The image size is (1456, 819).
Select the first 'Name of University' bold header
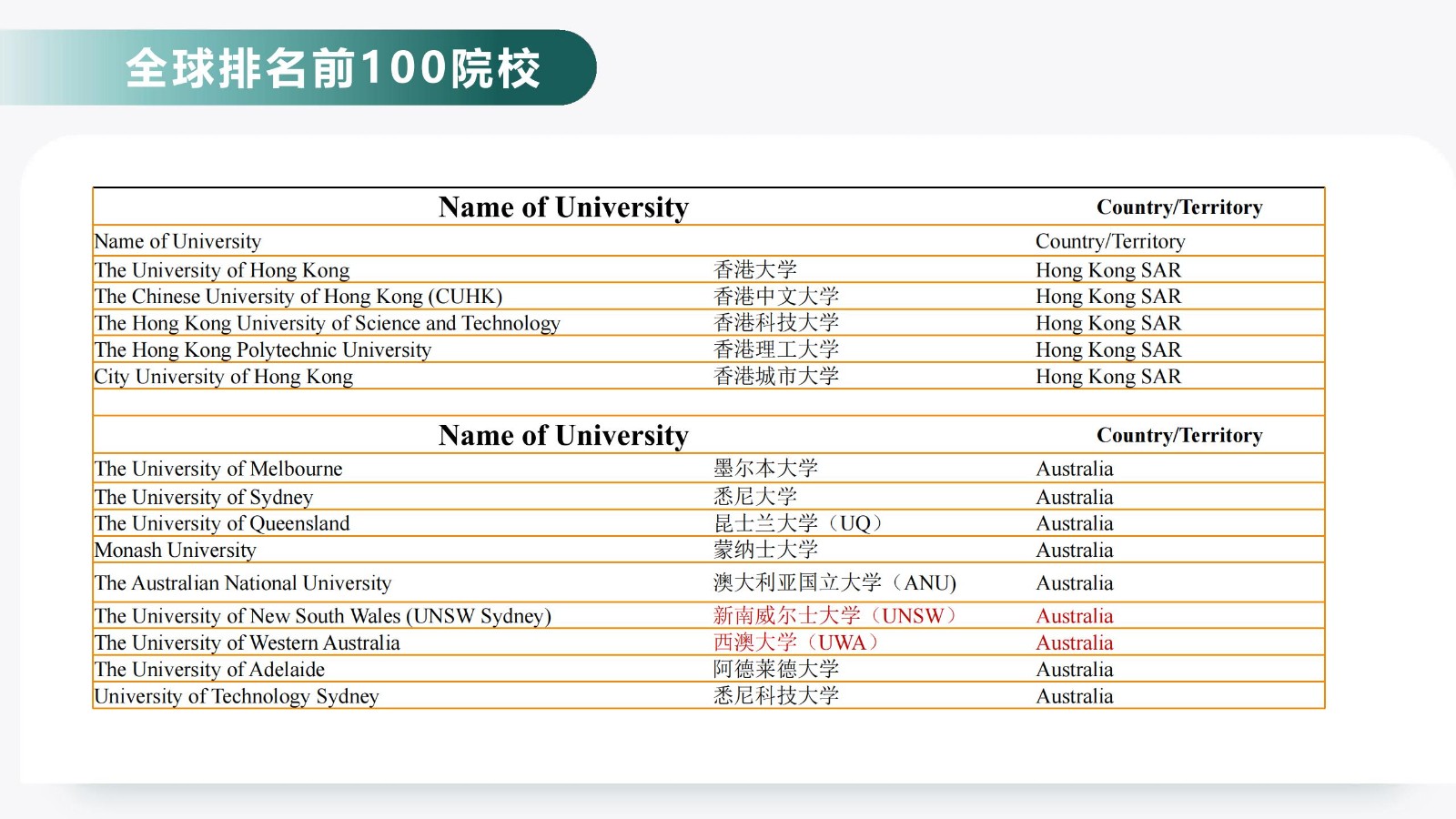point(563,207)
